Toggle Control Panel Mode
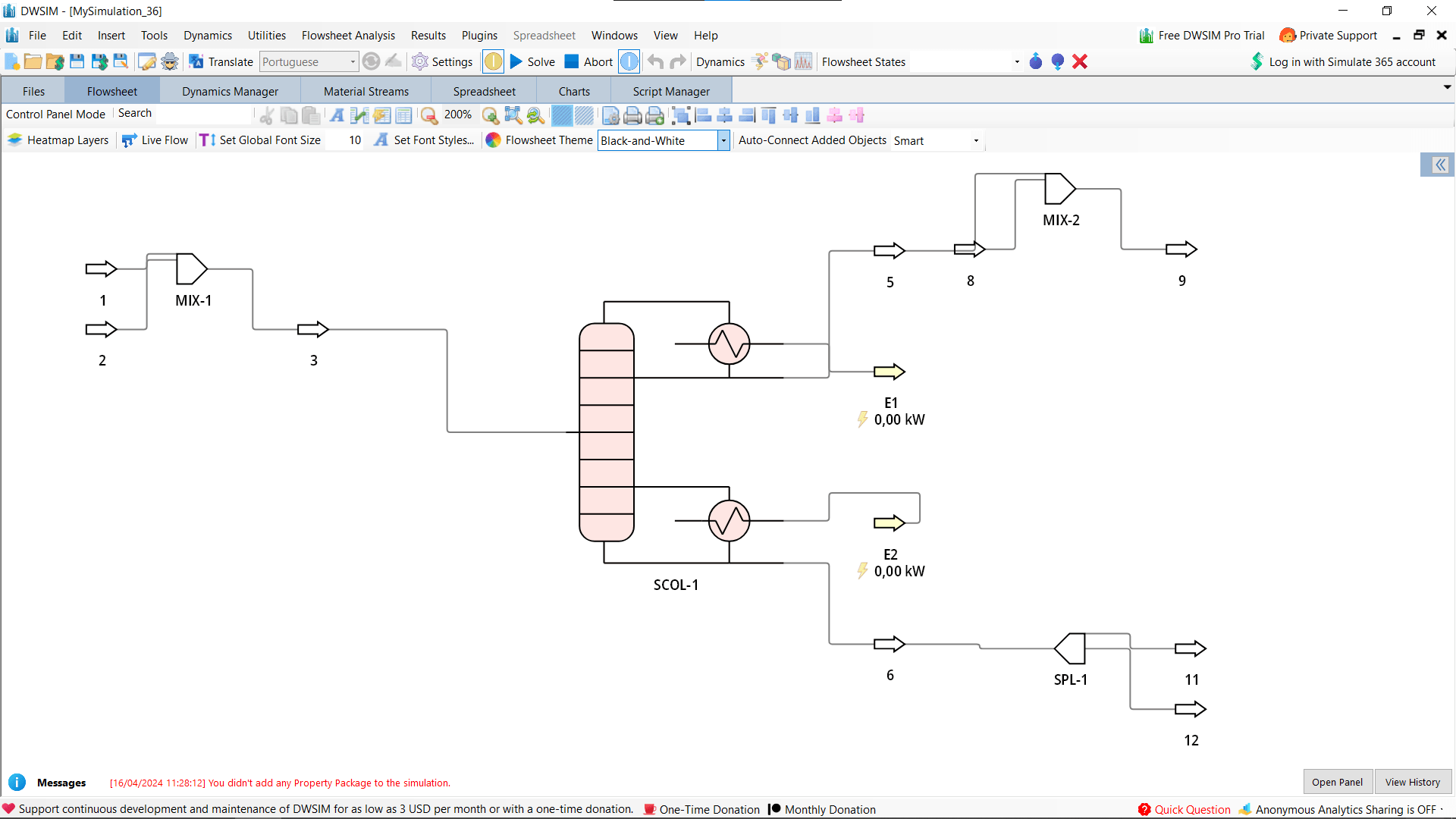The image size is (1456, 819). [55, 115]
